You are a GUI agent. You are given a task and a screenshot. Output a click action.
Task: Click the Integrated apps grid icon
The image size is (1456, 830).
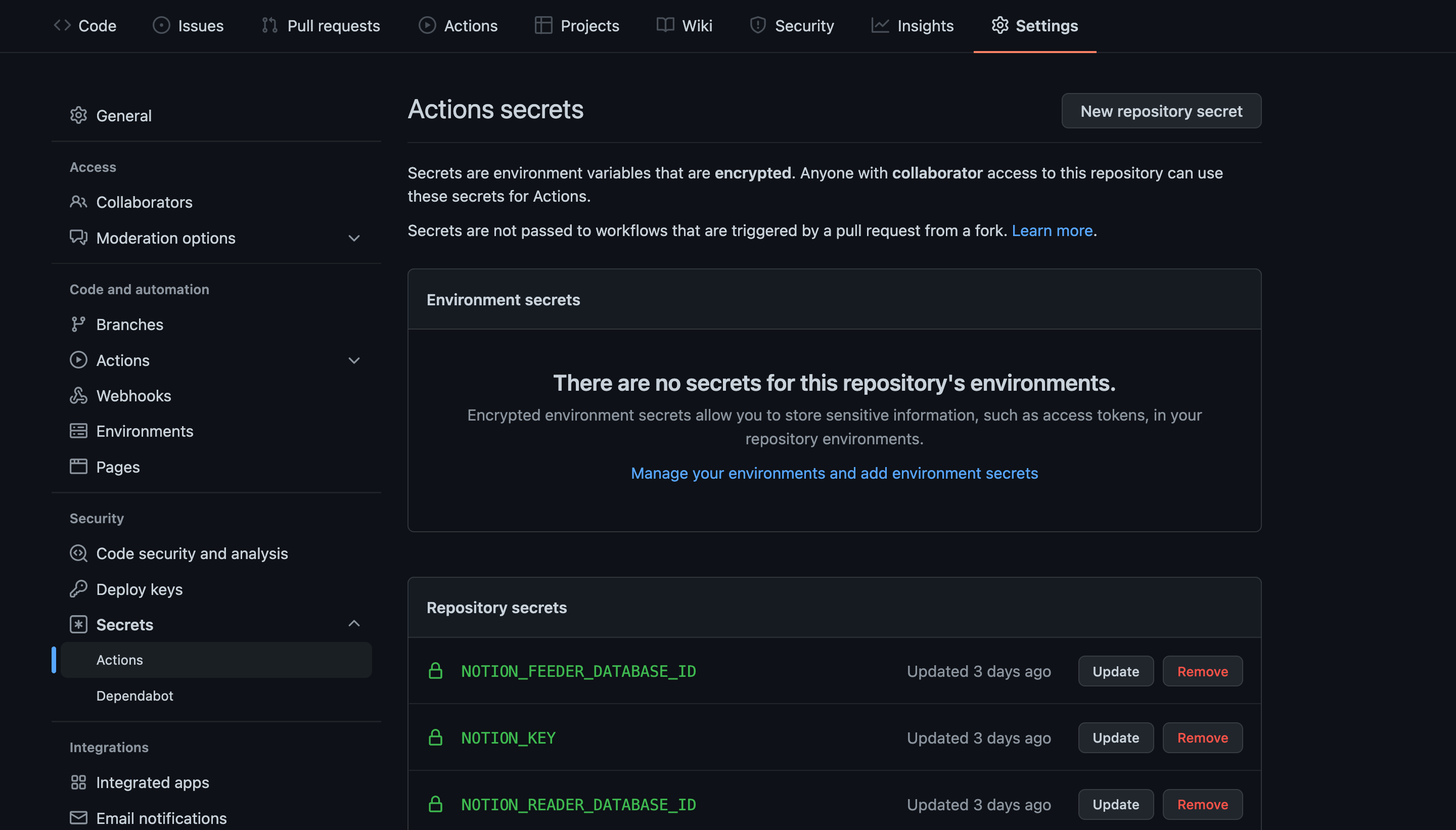click(78, 782)
